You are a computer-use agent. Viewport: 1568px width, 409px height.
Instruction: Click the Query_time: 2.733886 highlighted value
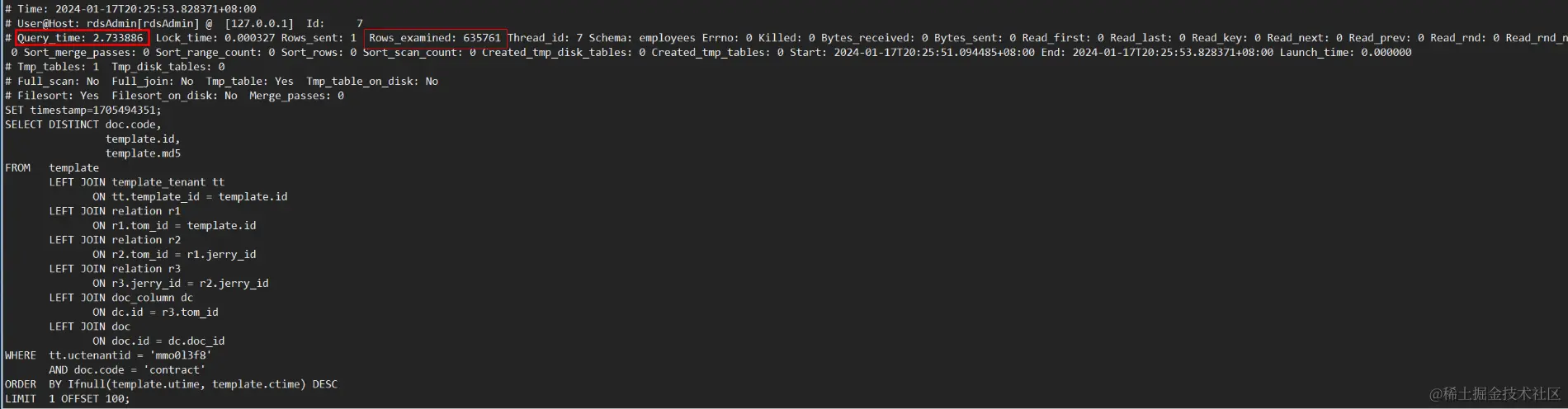pos(81,38)
